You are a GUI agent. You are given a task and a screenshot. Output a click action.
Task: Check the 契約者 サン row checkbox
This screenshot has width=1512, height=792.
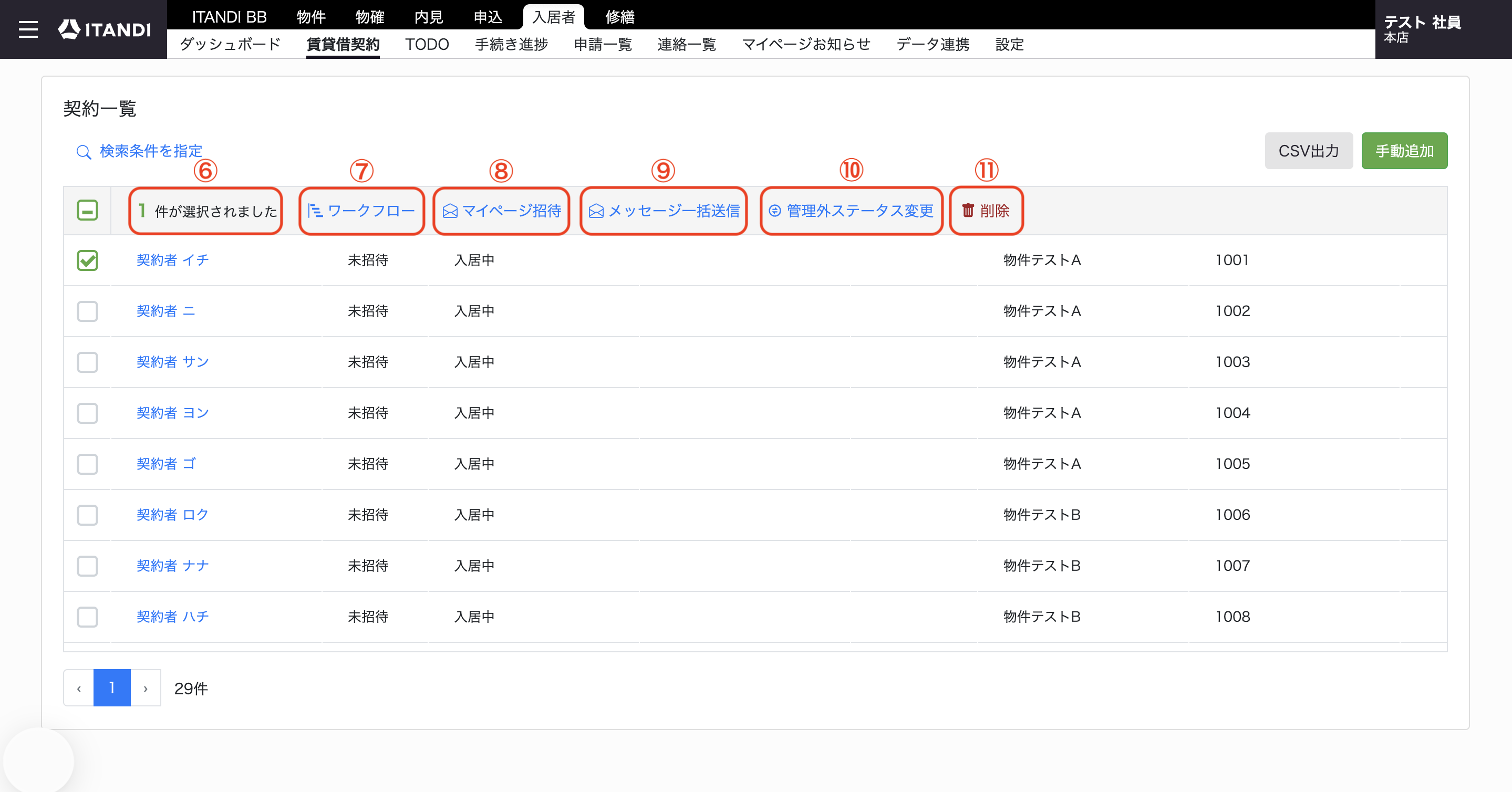87,362
